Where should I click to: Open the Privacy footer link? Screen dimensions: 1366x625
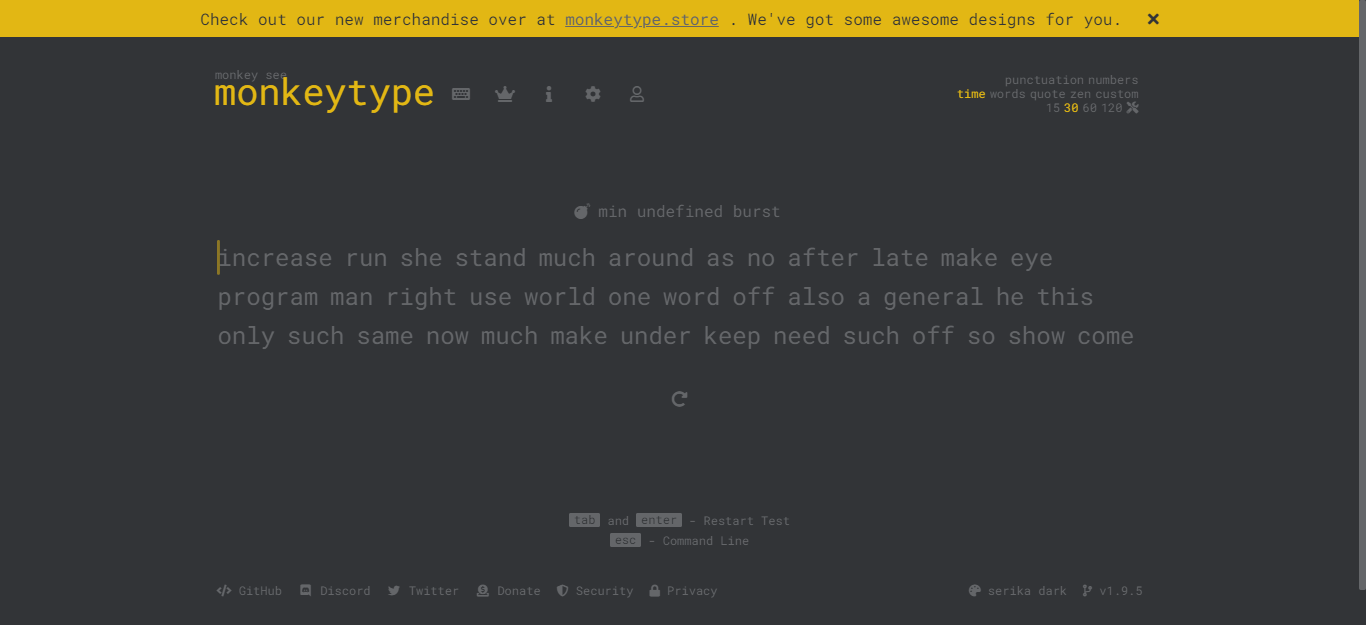683,591
